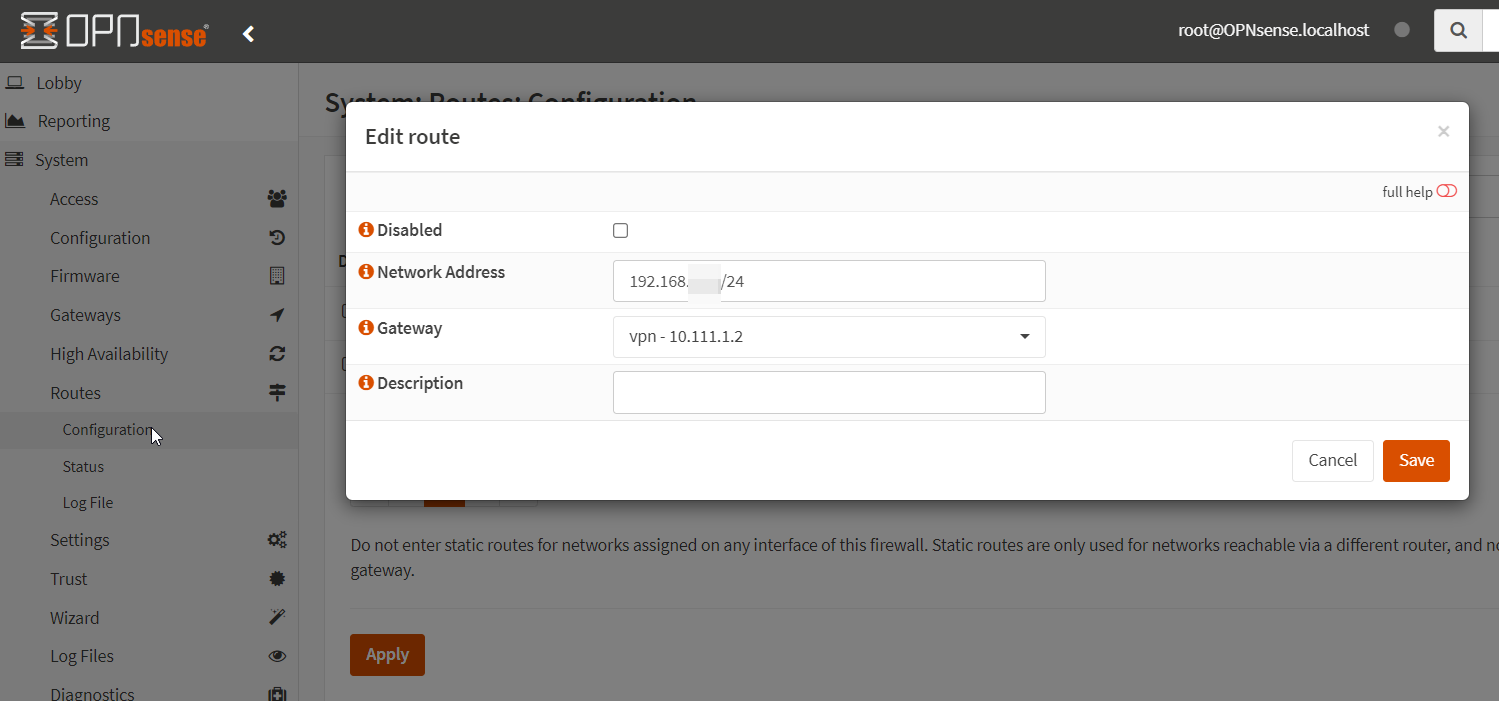This screenshot has width=1499, height=701.
Task: Open Gateways via paper plane icon
Action: coord(277,314)
